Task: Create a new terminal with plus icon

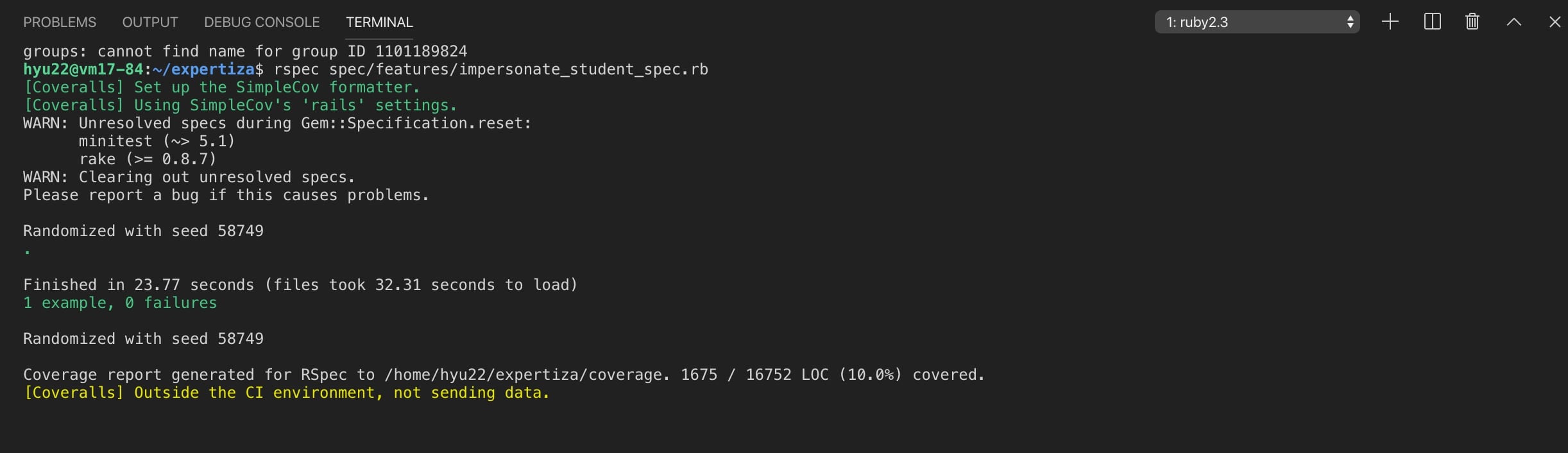Action: pos(1390,22)
